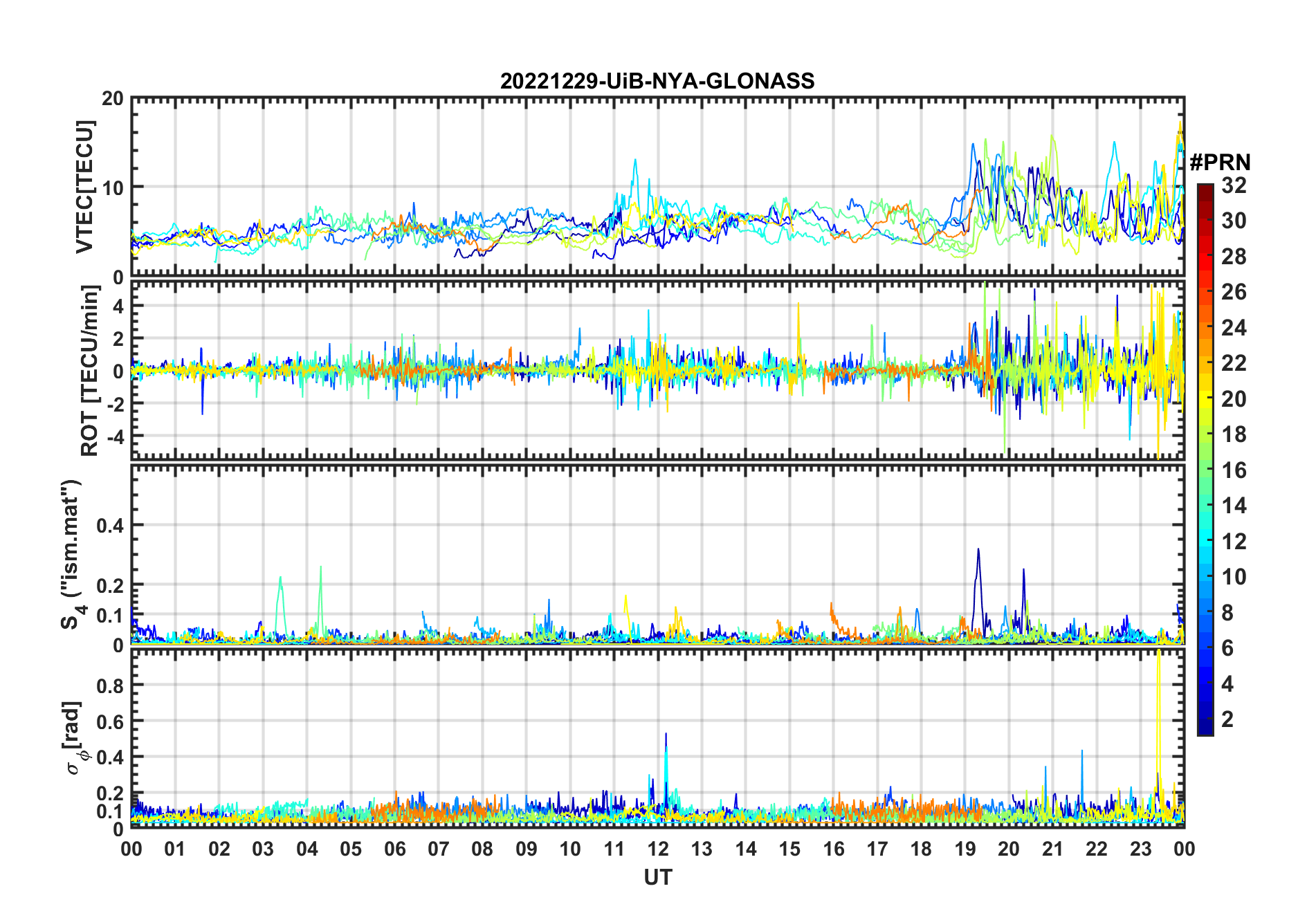The height and width of the screenshot is (920, 1316).
Task: Click inside the ROT plot panel
Action: point(658,369)
